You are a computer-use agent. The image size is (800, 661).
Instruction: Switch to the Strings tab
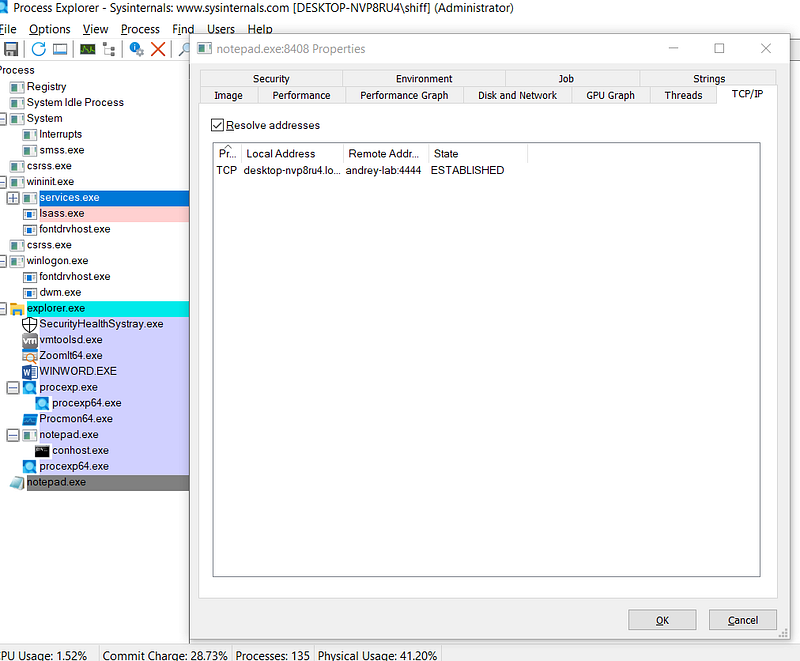click(x=709, y=79)
